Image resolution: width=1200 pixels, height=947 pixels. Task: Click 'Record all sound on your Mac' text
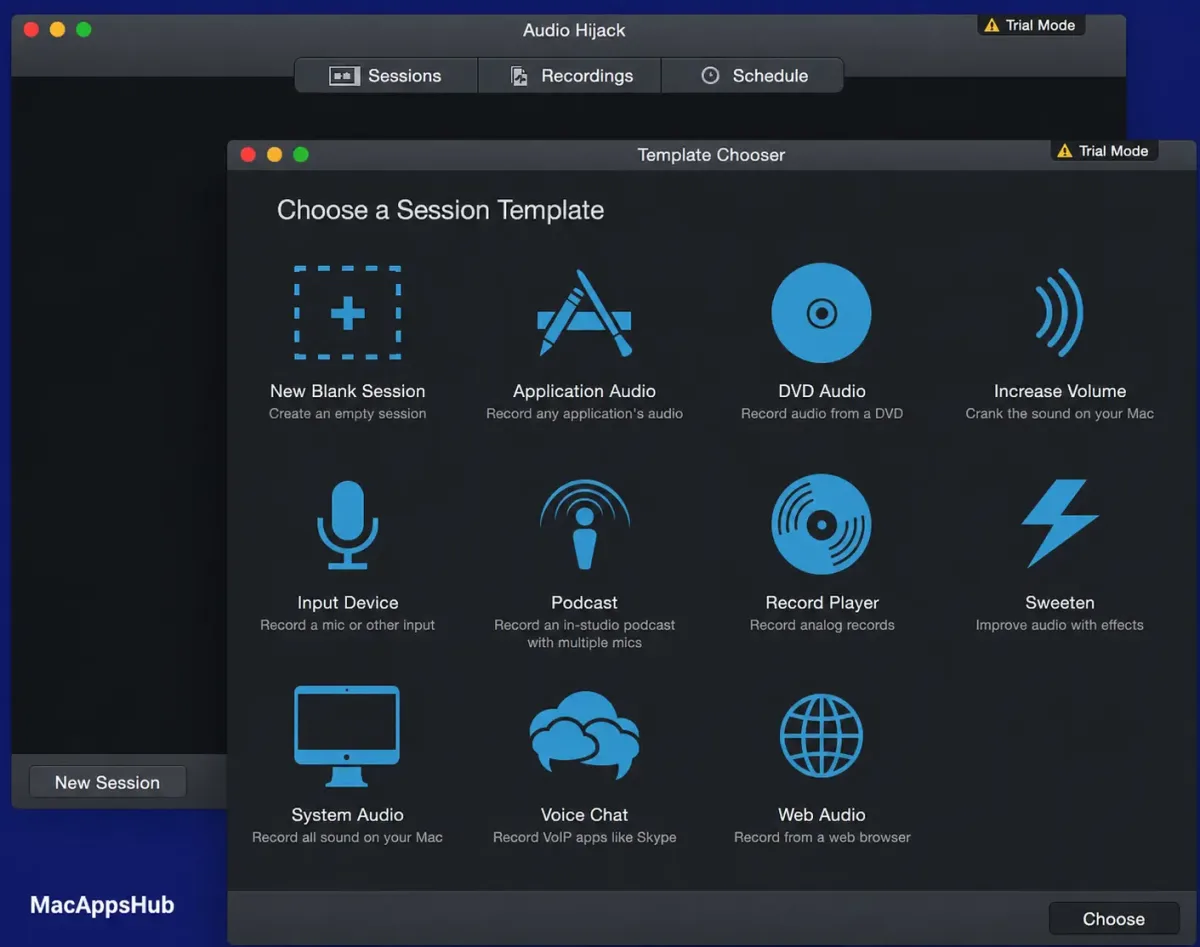coord(347,838)
